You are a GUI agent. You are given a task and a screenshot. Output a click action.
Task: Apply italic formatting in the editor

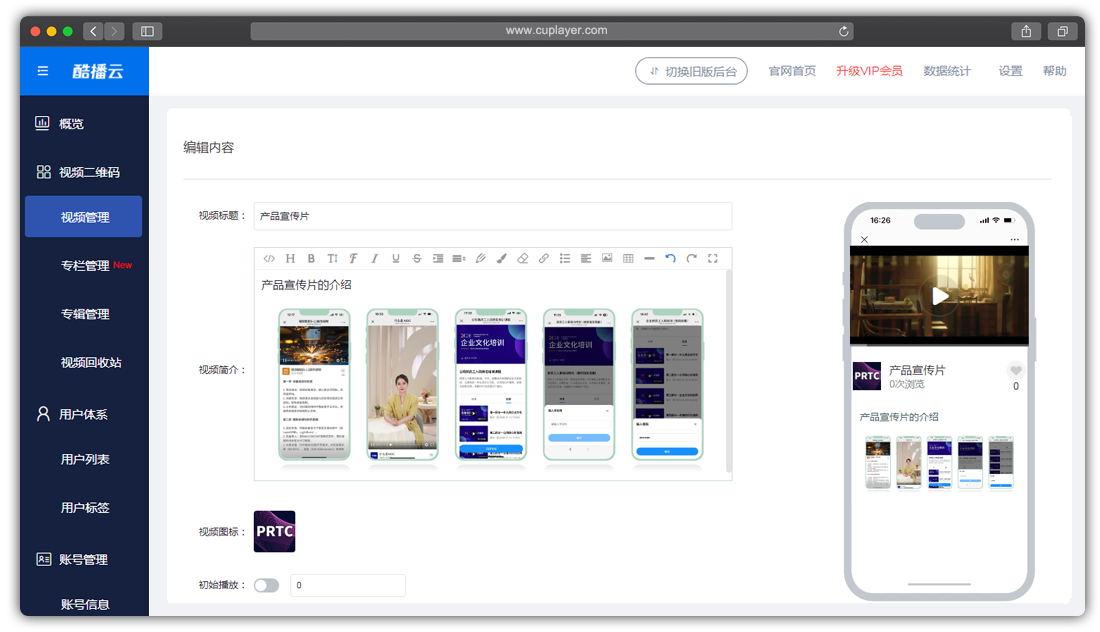(x=375, y=258)
